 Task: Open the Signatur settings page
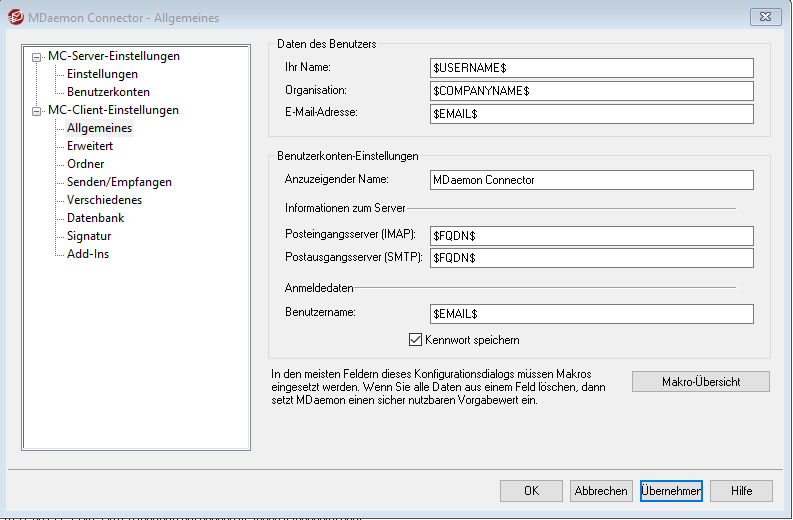[x=89, y=236]
